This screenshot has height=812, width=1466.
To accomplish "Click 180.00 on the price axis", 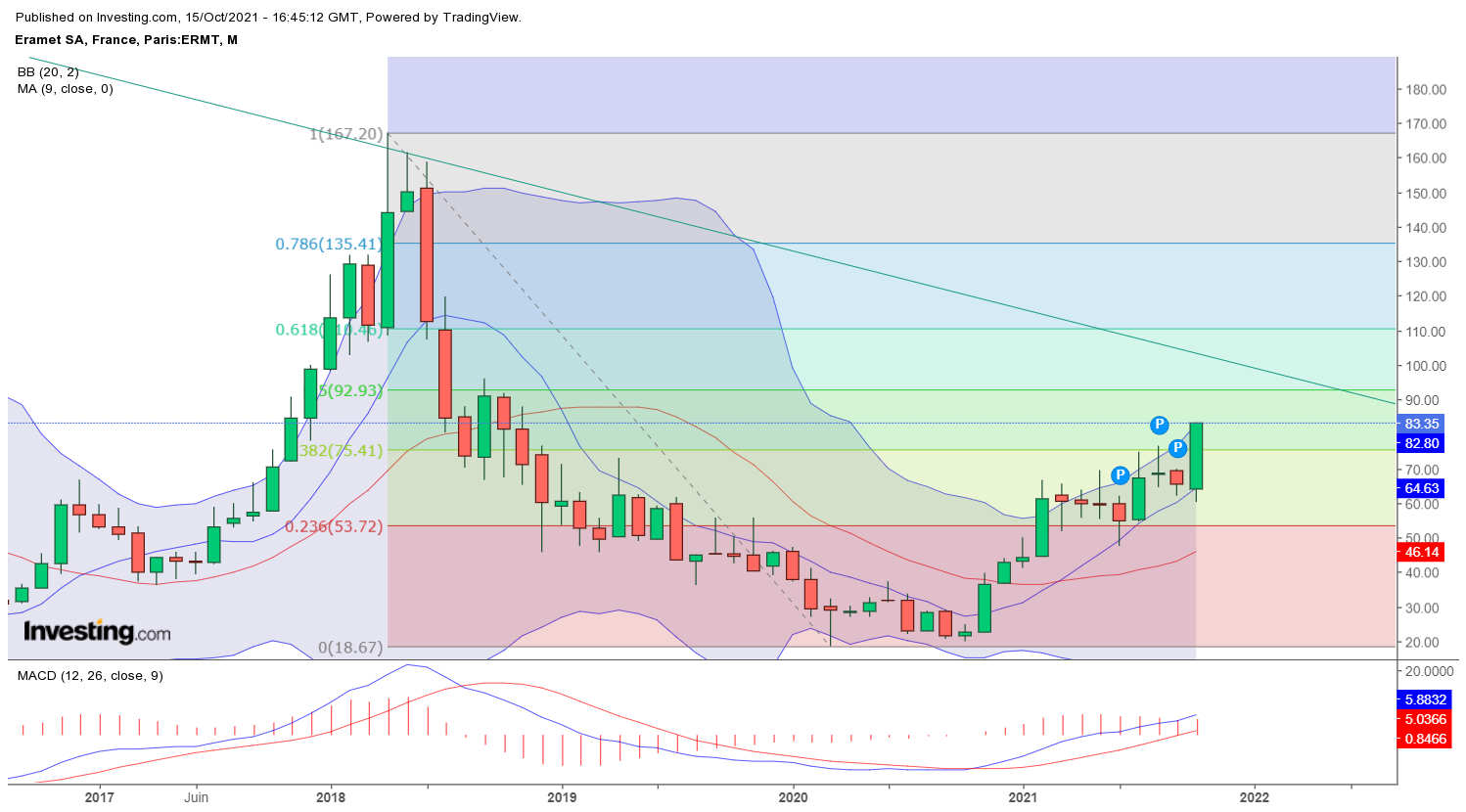I will 1426,90.
